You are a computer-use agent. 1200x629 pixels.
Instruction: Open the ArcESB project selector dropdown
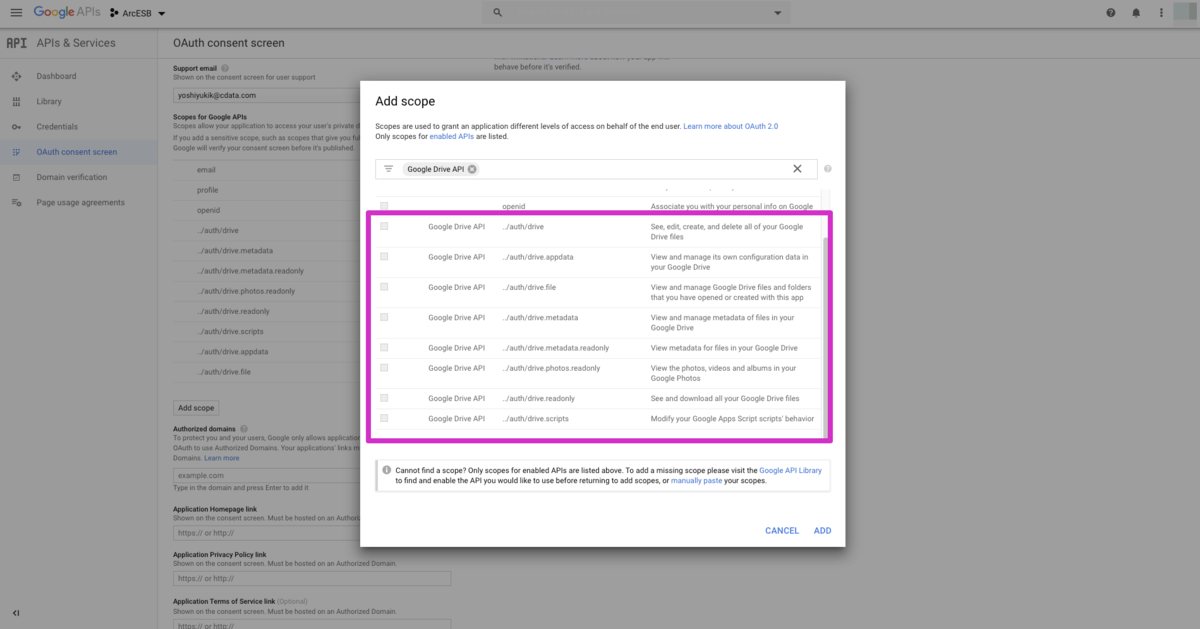(138, 13)
